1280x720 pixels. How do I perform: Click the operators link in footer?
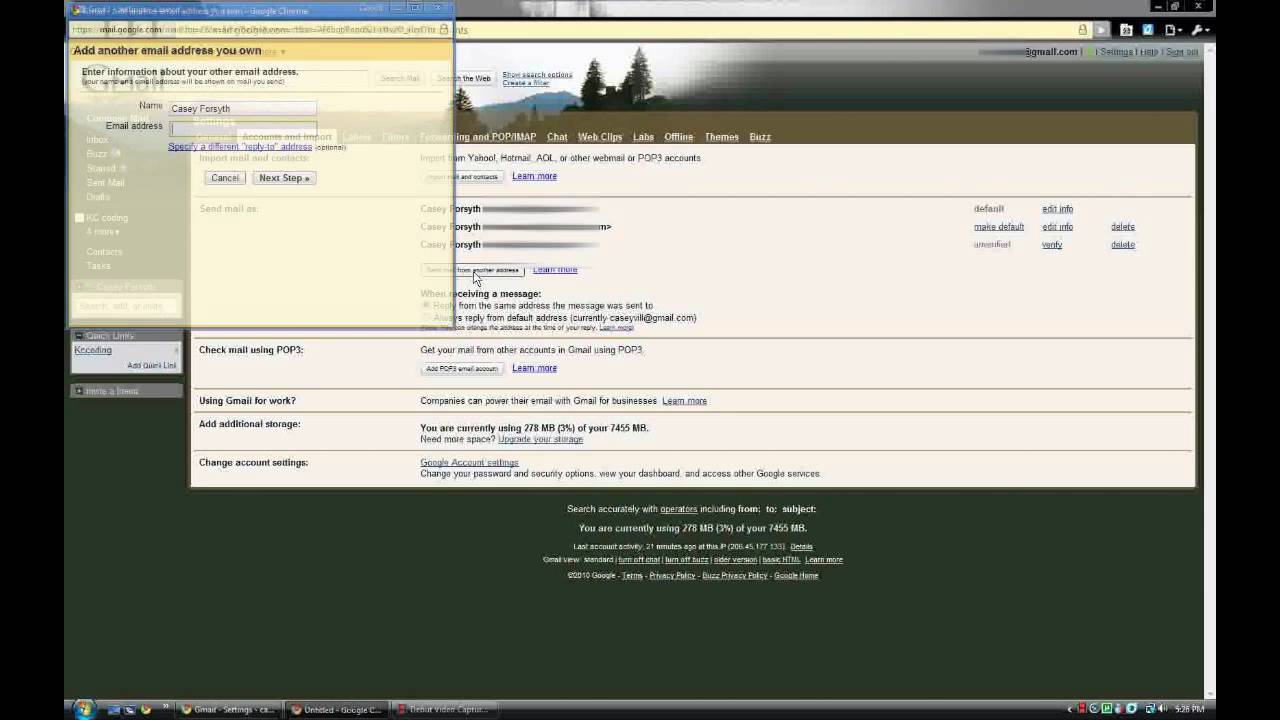(678, 509)
